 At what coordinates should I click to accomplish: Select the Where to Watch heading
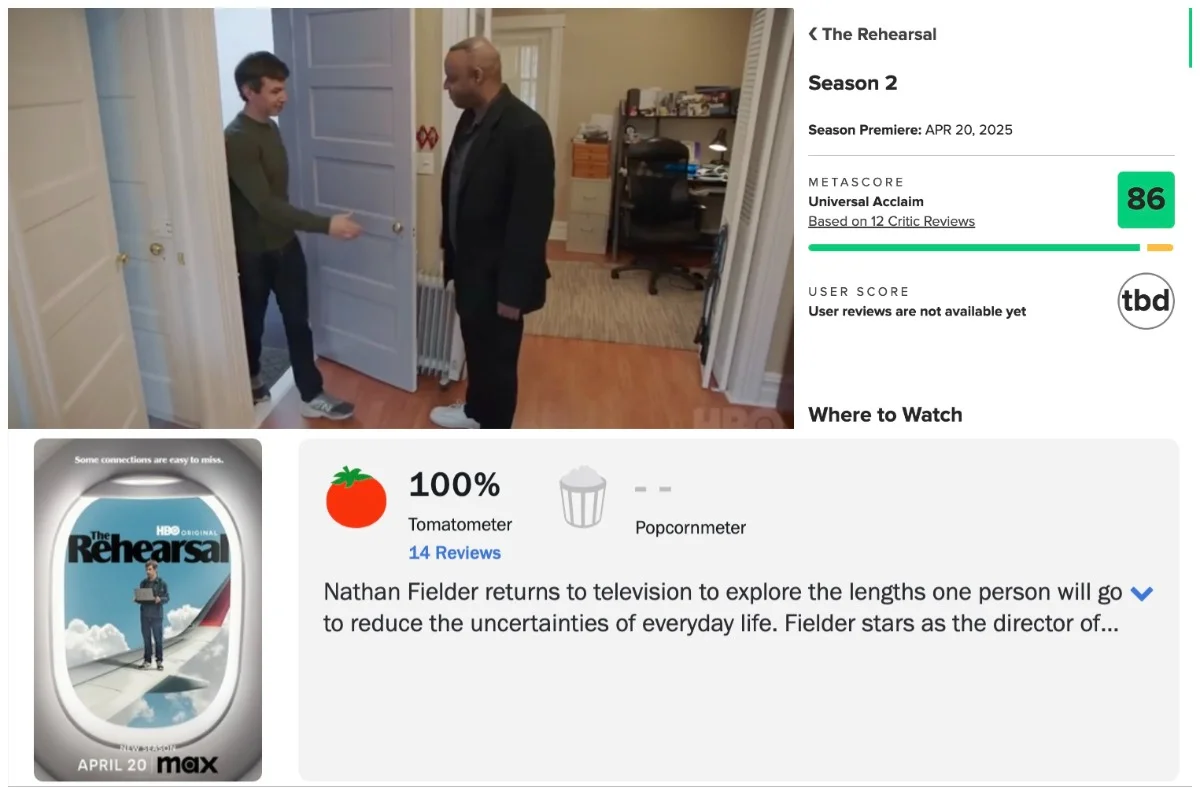tap(885, 415)
